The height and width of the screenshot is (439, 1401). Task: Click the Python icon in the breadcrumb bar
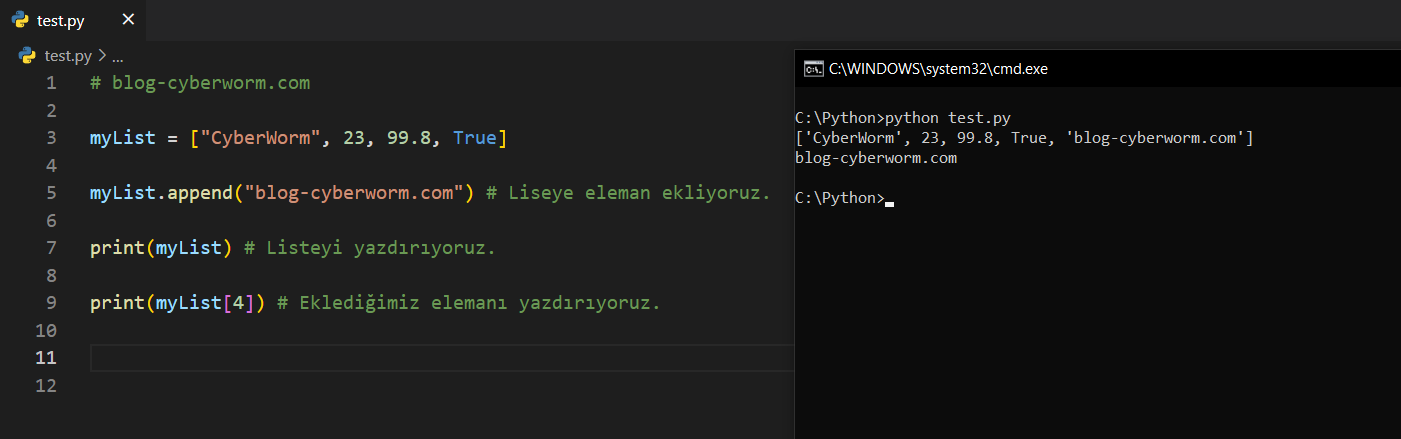click(x=28, y=56)
